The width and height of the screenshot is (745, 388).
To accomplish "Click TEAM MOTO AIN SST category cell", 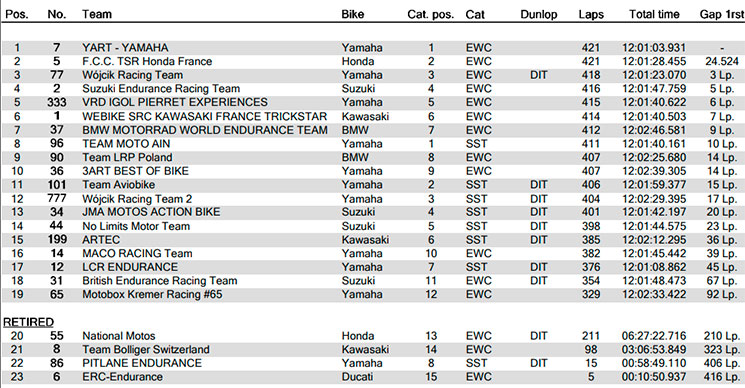I will coord(477,144).
